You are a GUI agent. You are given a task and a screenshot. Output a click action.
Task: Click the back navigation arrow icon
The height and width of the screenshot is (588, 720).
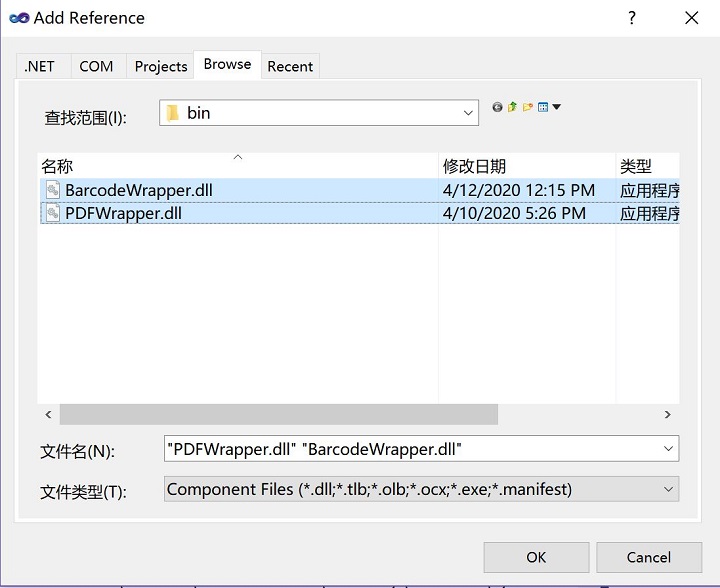(x=498, y=107)
